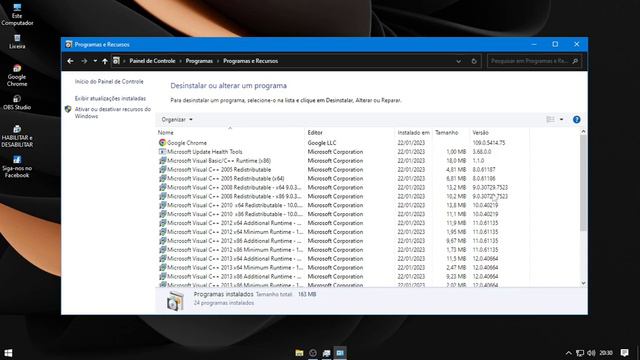Select Microsoft Visual C++ 2005 Redistributable row
The width and height of the screenshot is (640, 360).
343,170
